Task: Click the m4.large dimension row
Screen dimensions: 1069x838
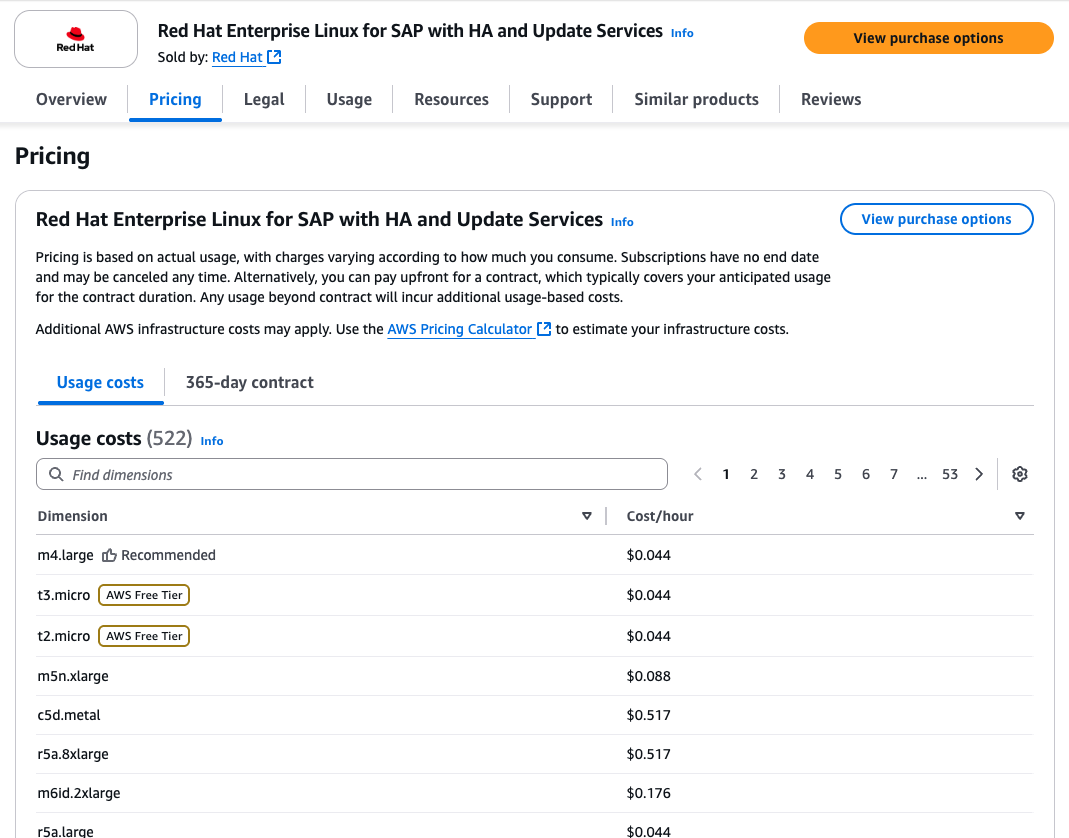Action: pos(535,555)
